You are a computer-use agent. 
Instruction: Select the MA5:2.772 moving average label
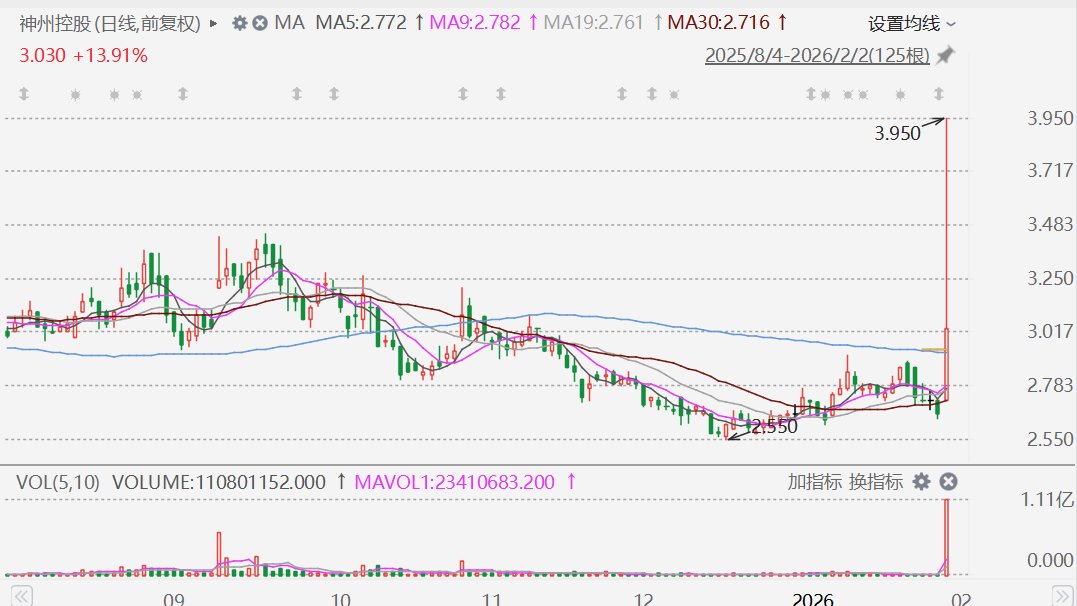[361, 22]
